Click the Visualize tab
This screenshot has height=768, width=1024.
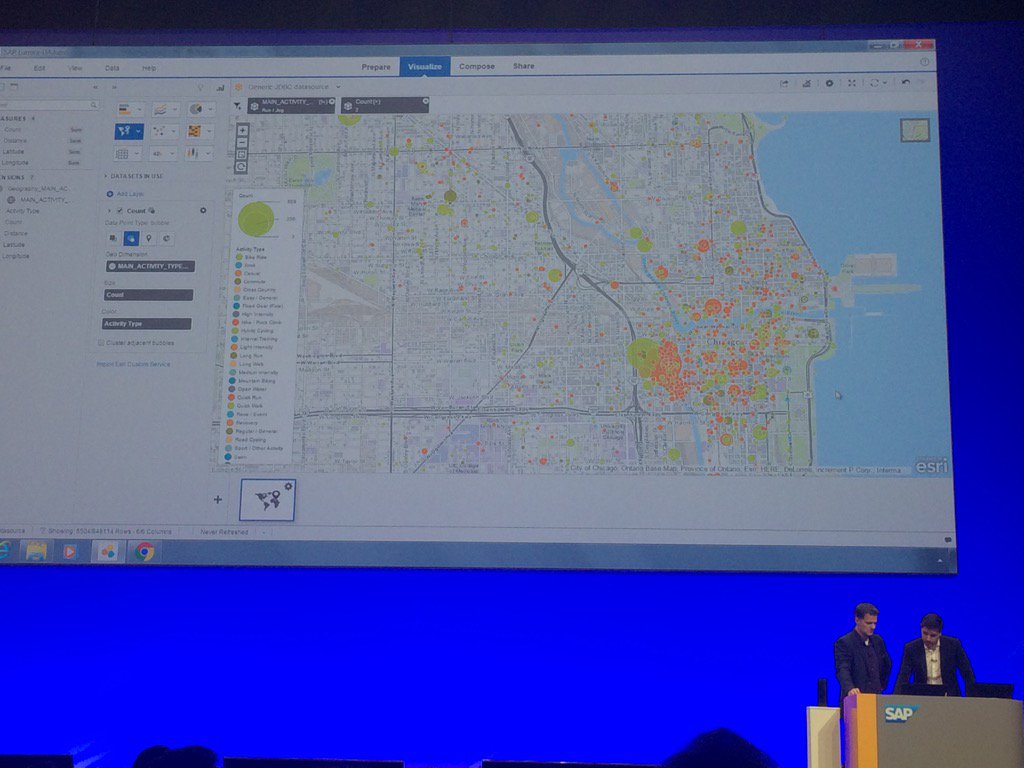coord(424,67)
